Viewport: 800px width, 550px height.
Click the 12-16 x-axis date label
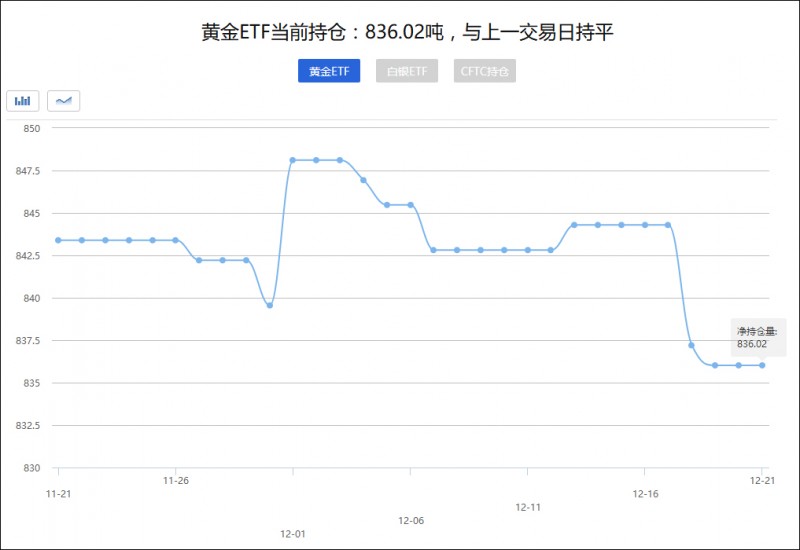click(x=645, y=494)
